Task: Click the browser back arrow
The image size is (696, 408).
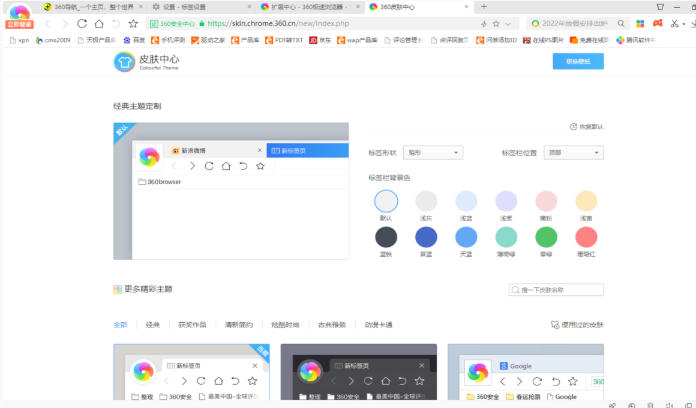Action: [48, 24]
